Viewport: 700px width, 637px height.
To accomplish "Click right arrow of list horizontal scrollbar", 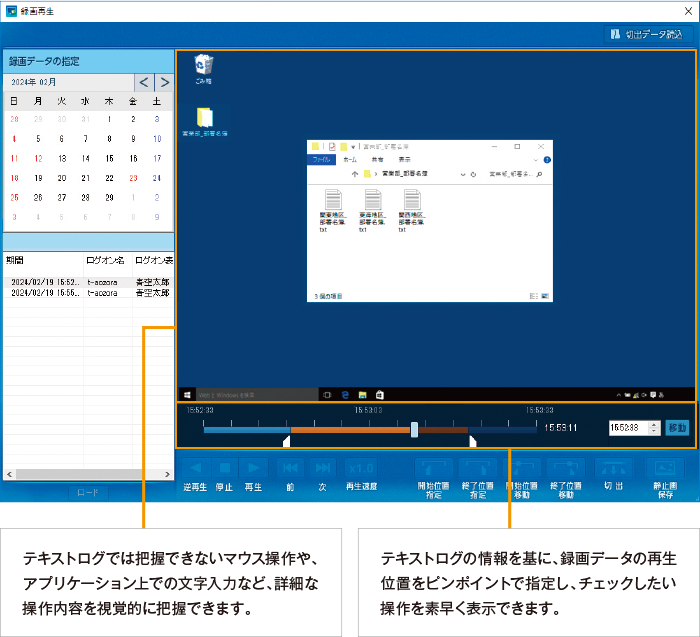I will pyautogui.click(x=167, y=474).
